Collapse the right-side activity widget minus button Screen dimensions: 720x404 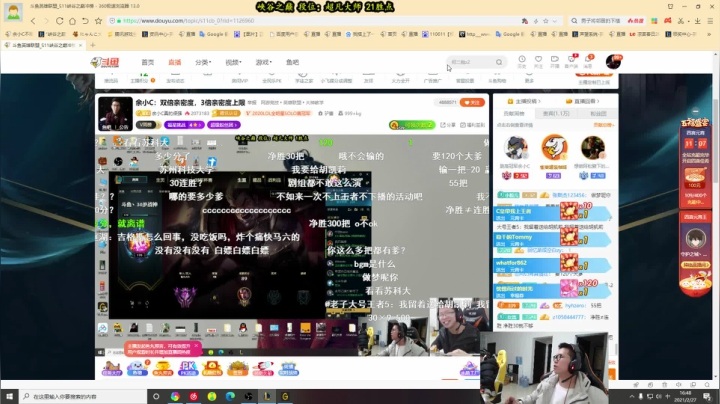[x=695, y=111]
